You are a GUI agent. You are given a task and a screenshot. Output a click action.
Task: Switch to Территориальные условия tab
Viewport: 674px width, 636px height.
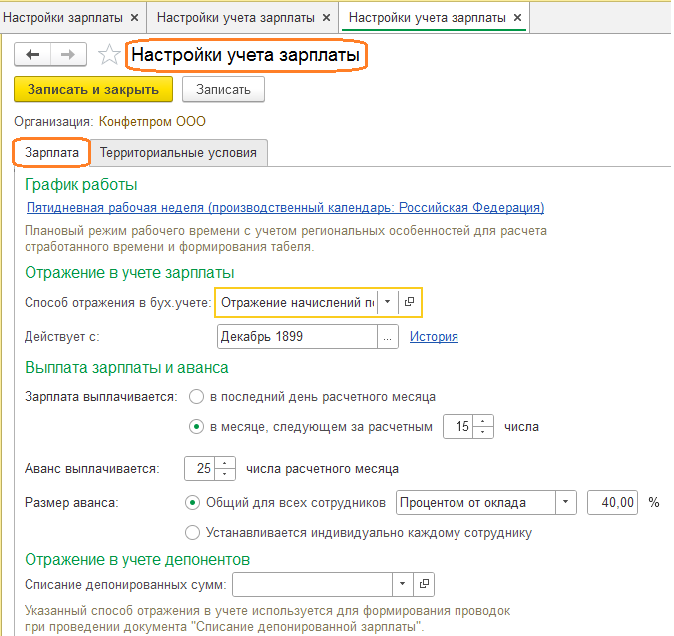tap(178, 153)
